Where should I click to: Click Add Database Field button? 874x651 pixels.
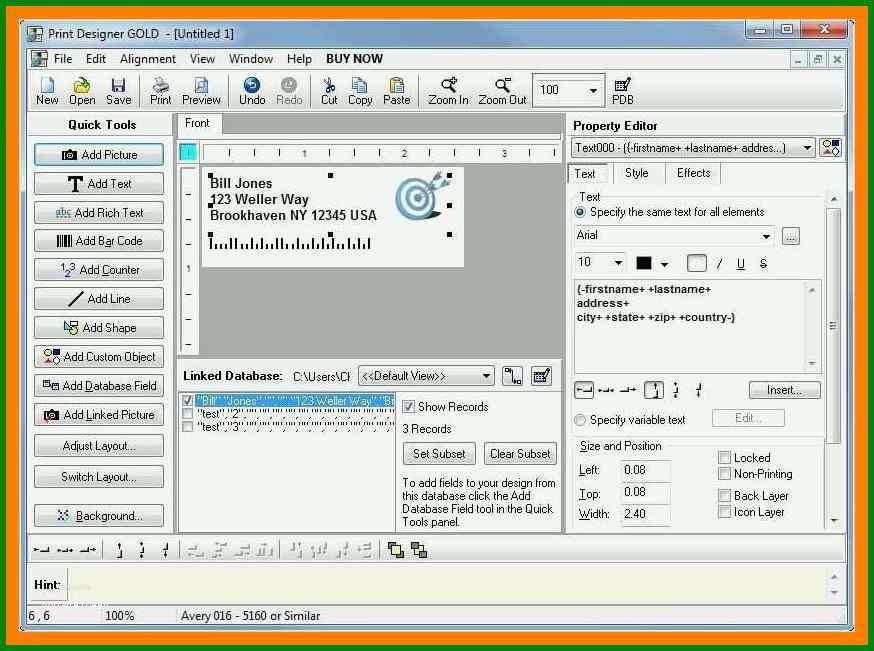[x=99, y=386]
